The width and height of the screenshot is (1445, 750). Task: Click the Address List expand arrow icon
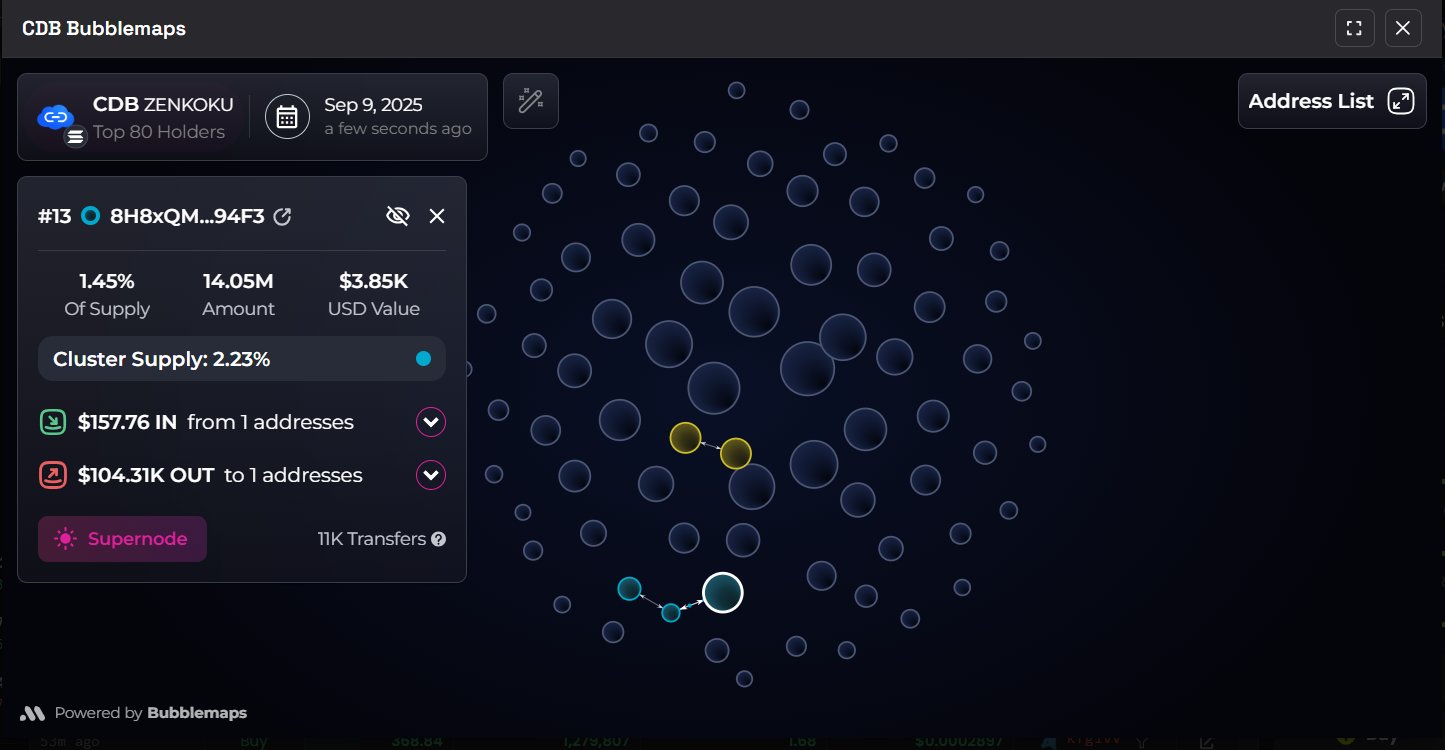1401,101
